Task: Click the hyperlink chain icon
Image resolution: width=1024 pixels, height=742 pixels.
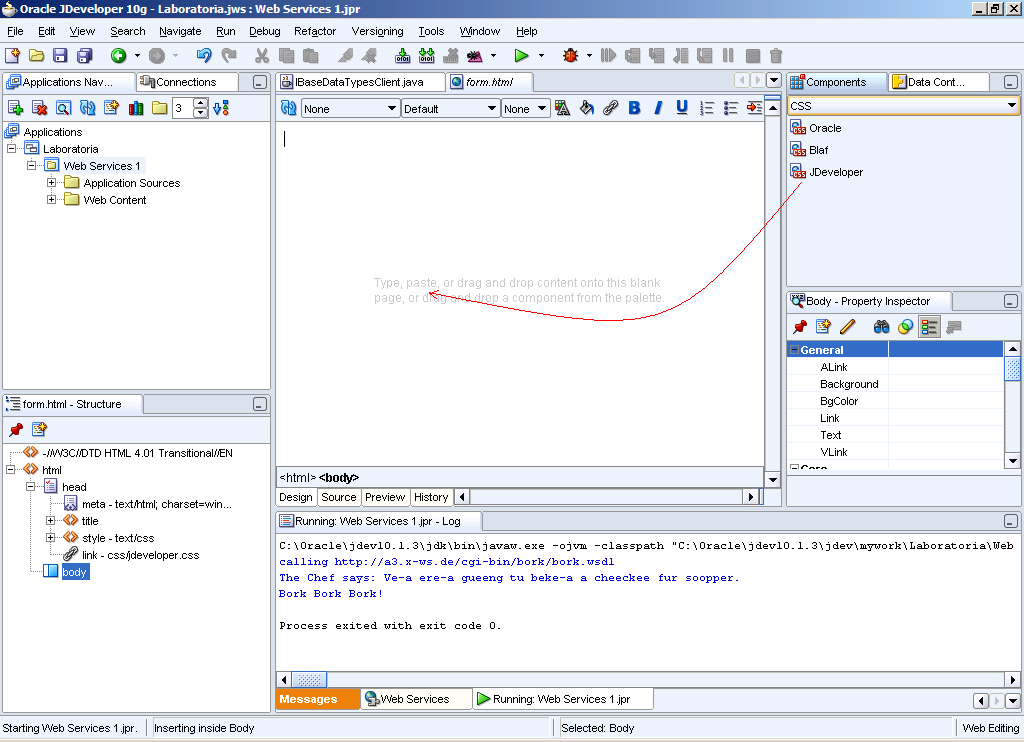Action: coord(611,108)
